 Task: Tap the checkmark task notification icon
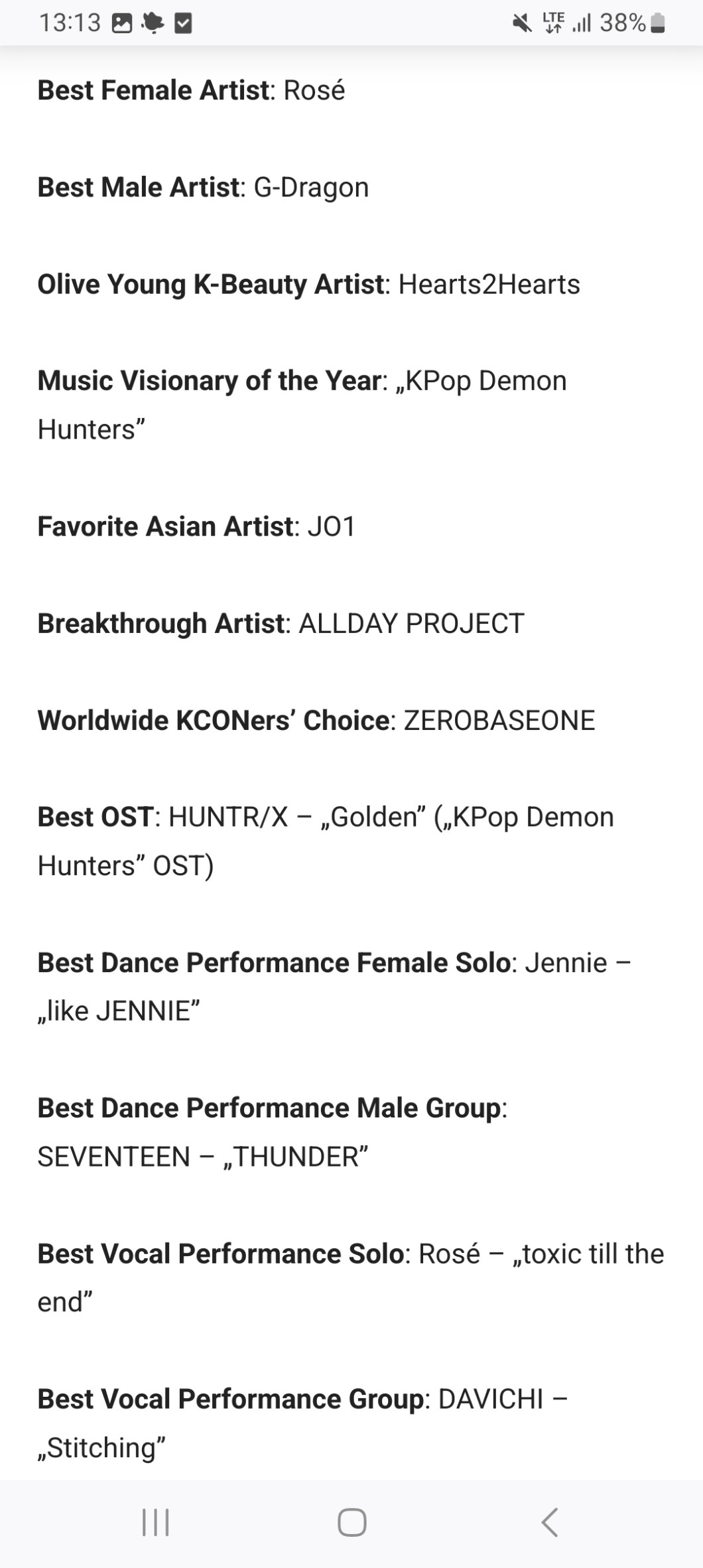183,24
